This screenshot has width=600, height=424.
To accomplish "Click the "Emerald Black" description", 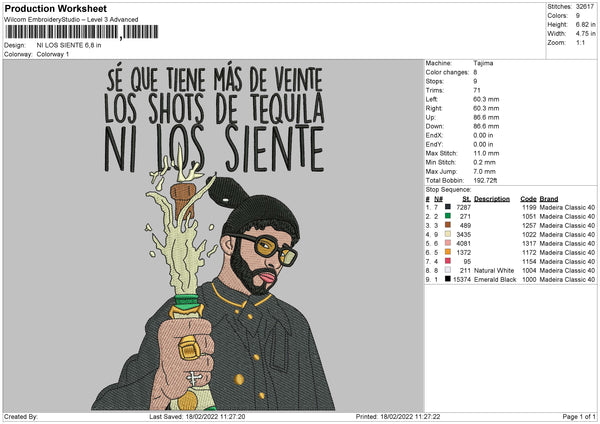I will tap(495, 280).
